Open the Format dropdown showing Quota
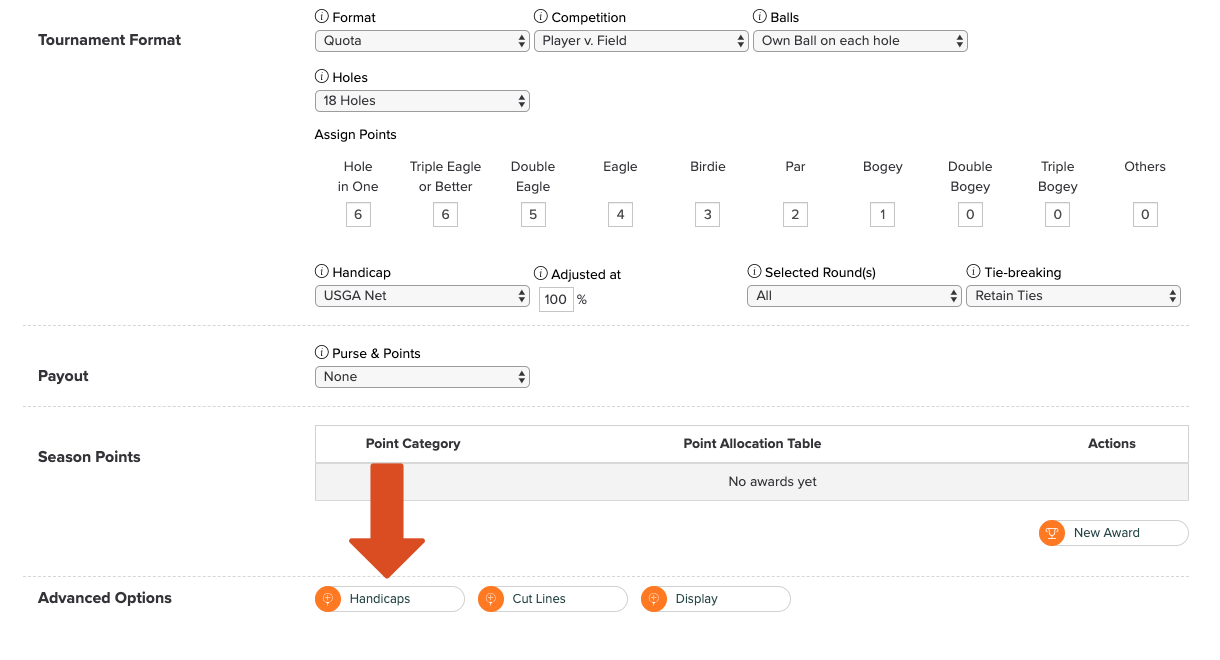This screenshot has width=1220, height=660. 421,41
